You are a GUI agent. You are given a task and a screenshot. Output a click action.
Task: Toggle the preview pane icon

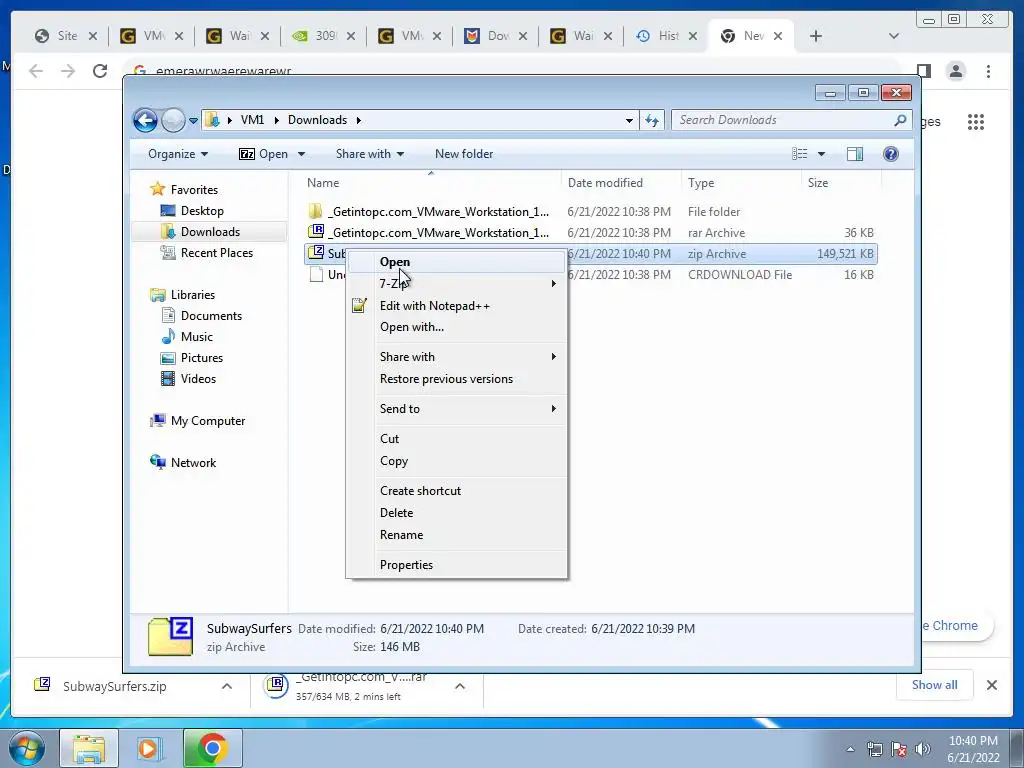point(854,154)
